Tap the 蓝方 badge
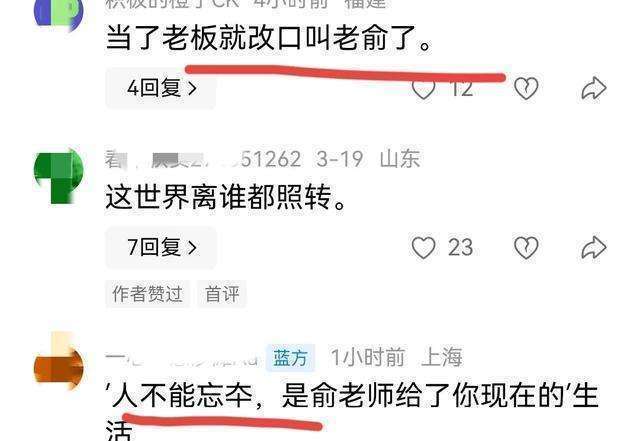This screenshot has width=640, height=441. [x=290, y=358]
